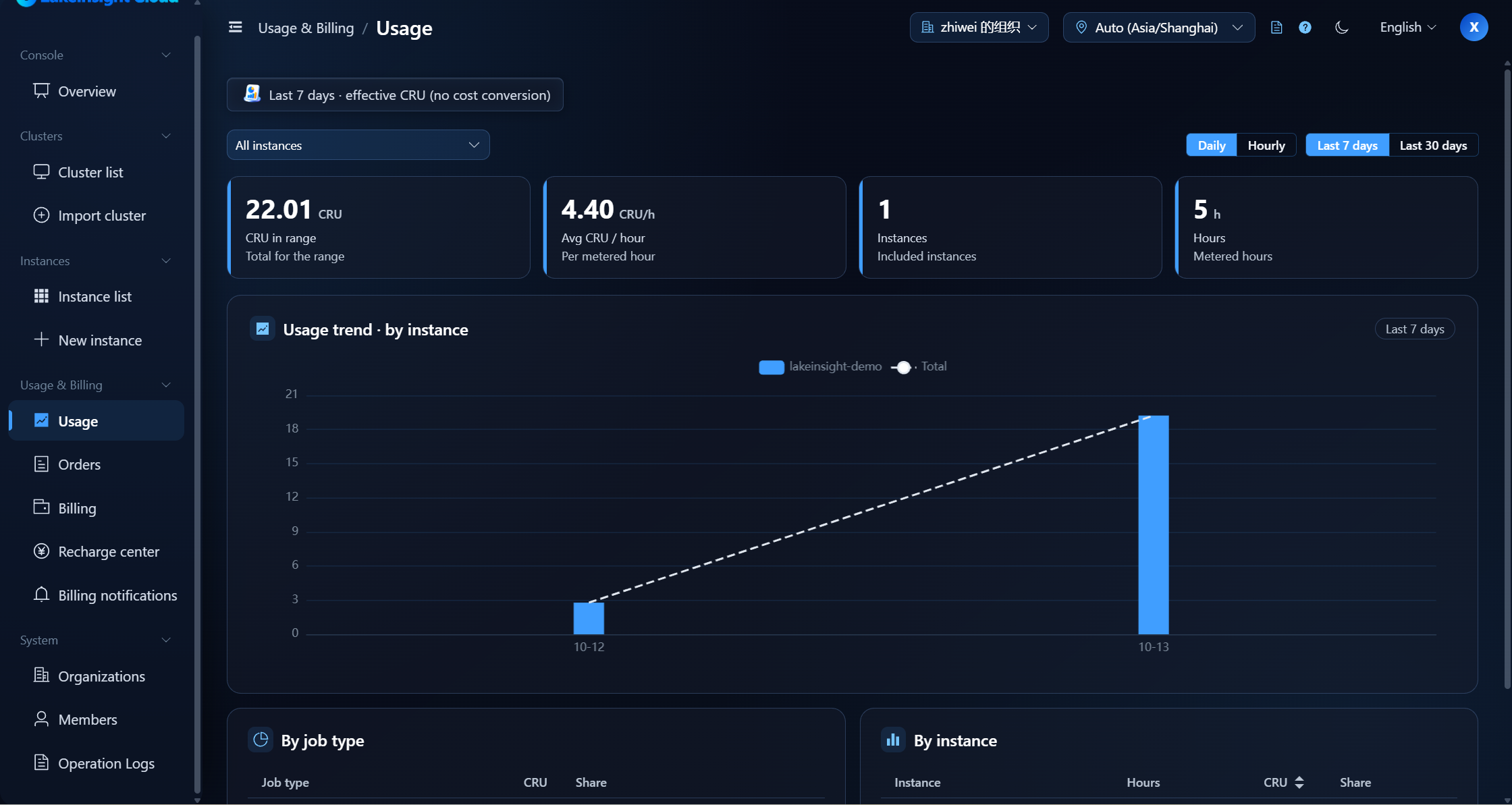Image resolution: width=1512 pixels, height=805 pixels.
Task: Collapse sidebar with hamburger menu icon
Action: coord(235,27)
